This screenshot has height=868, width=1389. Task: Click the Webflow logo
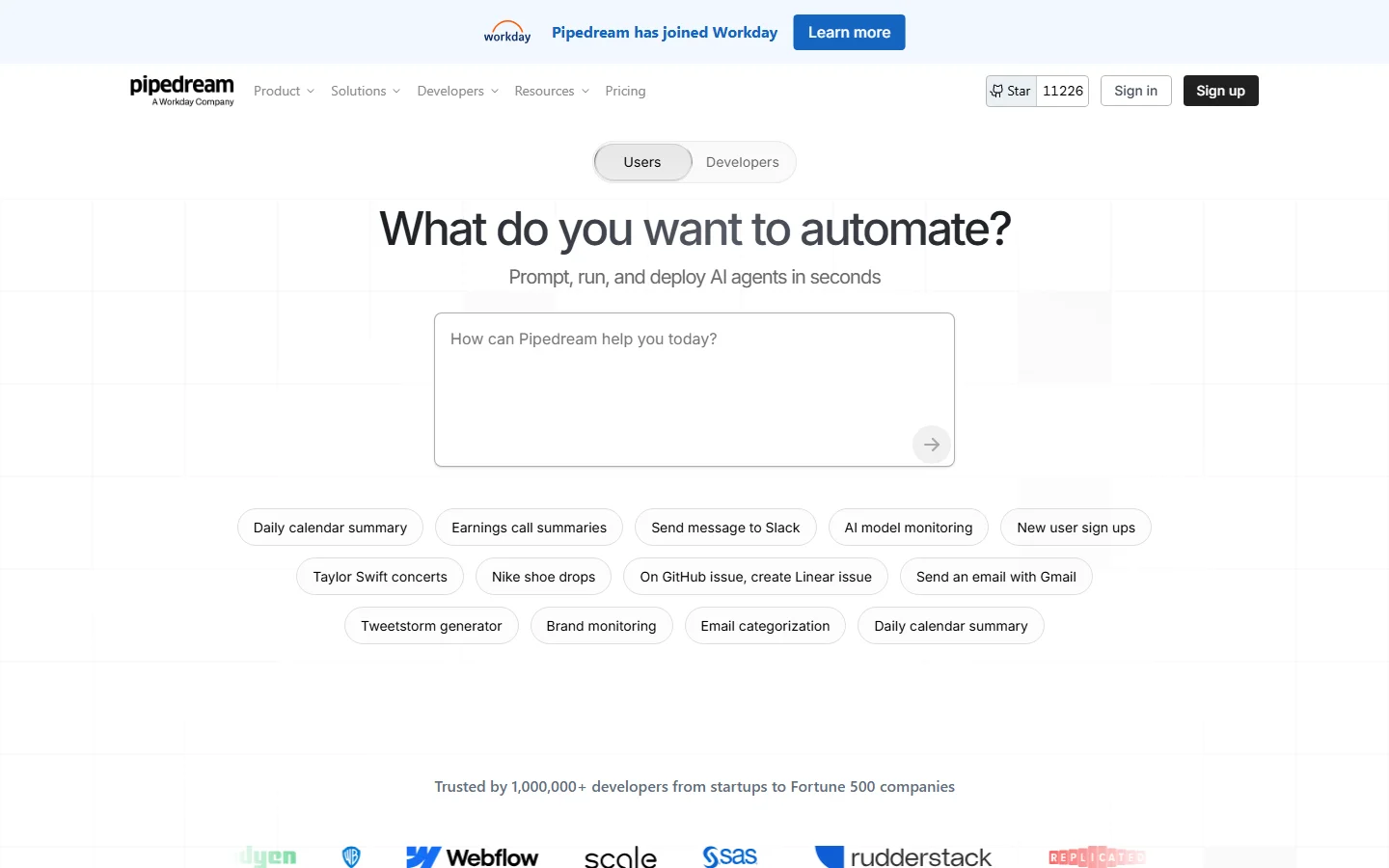pos(473,857)
